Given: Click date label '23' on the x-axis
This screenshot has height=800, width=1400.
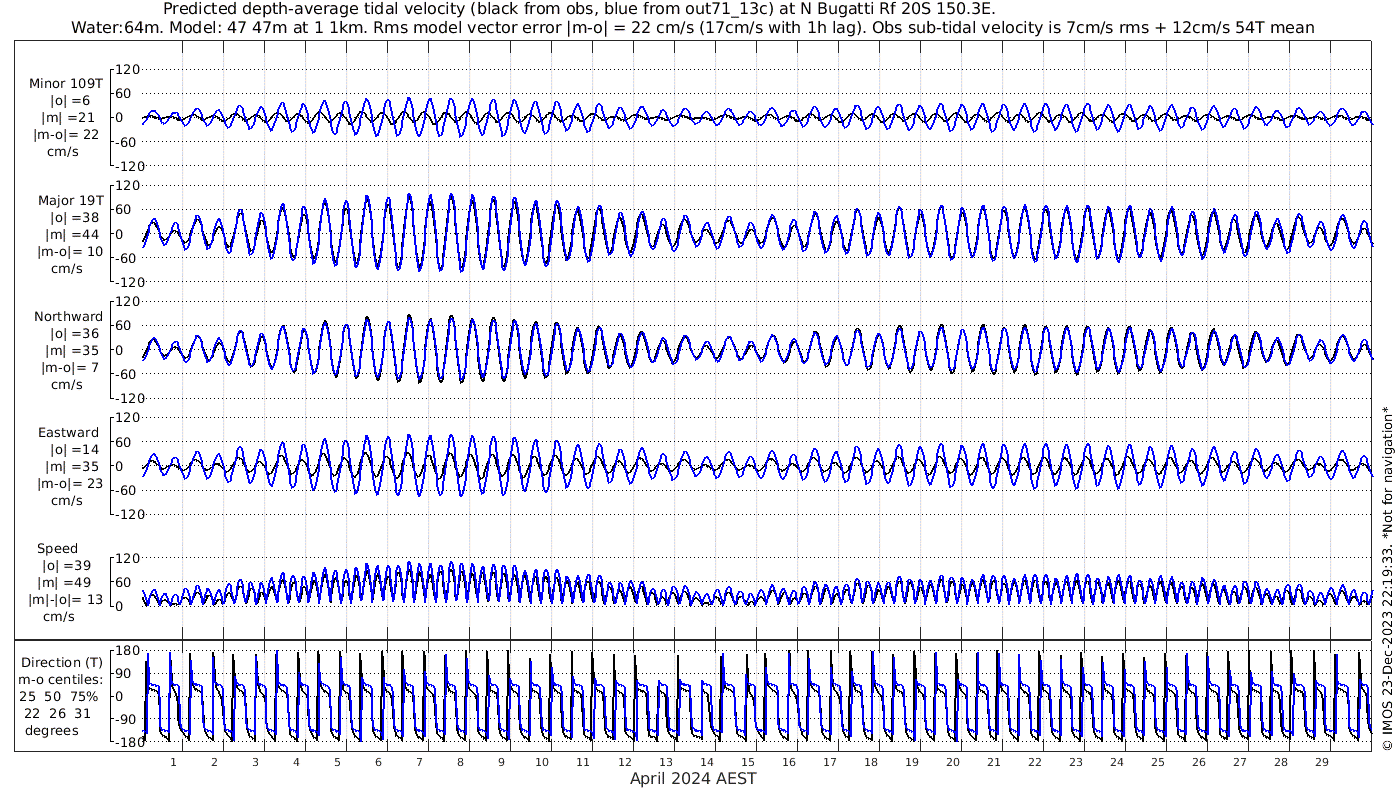Looking at the screenshot, I should click(x=1075, y=763).
